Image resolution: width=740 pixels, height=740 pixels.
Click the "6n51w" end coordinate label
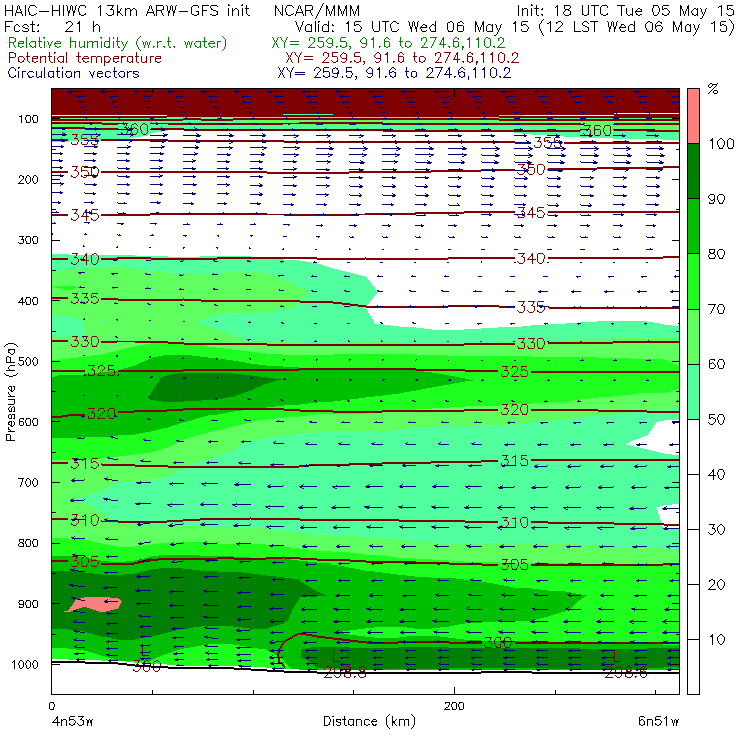pos(658,722)
